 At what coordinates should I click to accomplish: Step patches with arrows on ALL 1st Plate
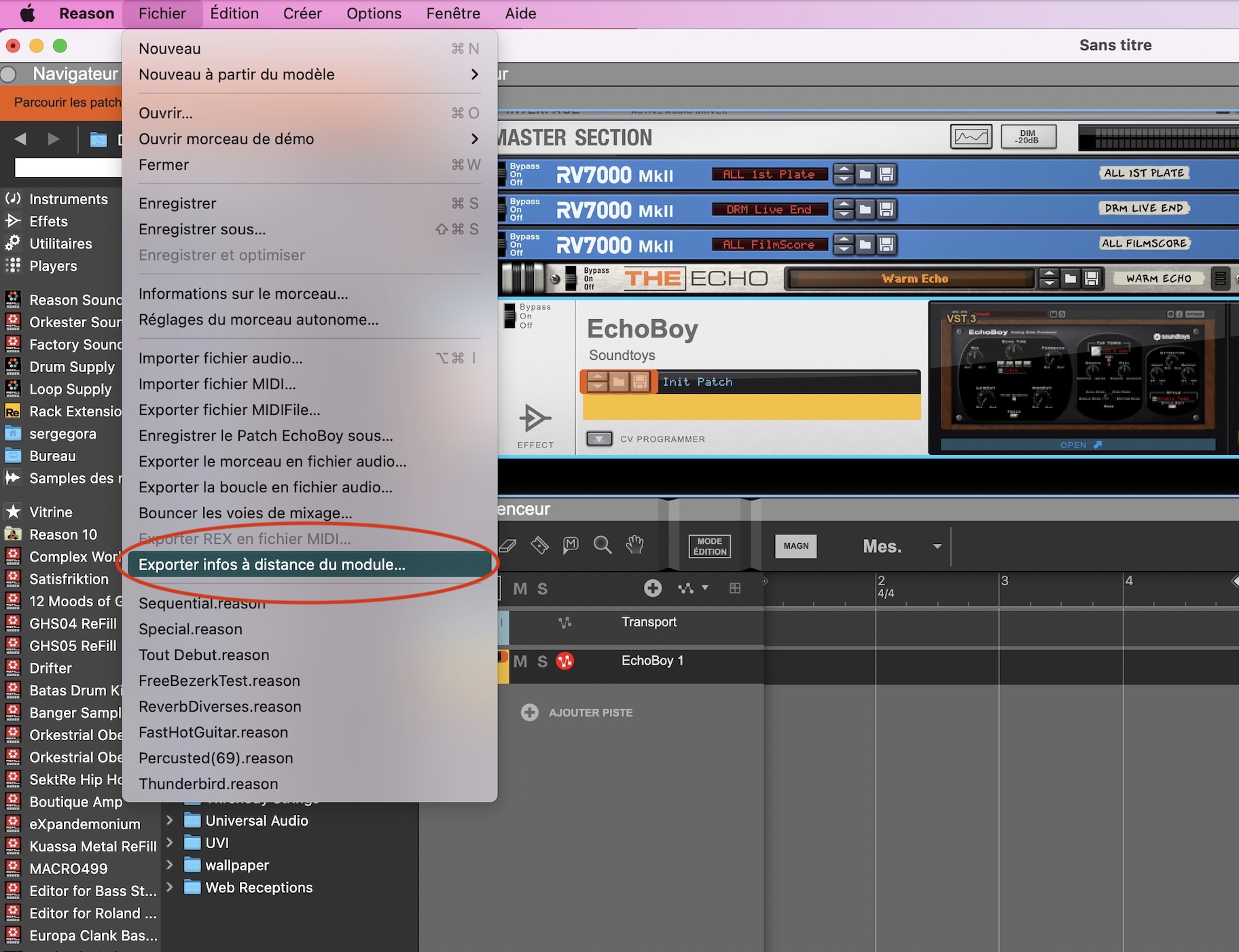pyautogui.click(x=843, y=175)
